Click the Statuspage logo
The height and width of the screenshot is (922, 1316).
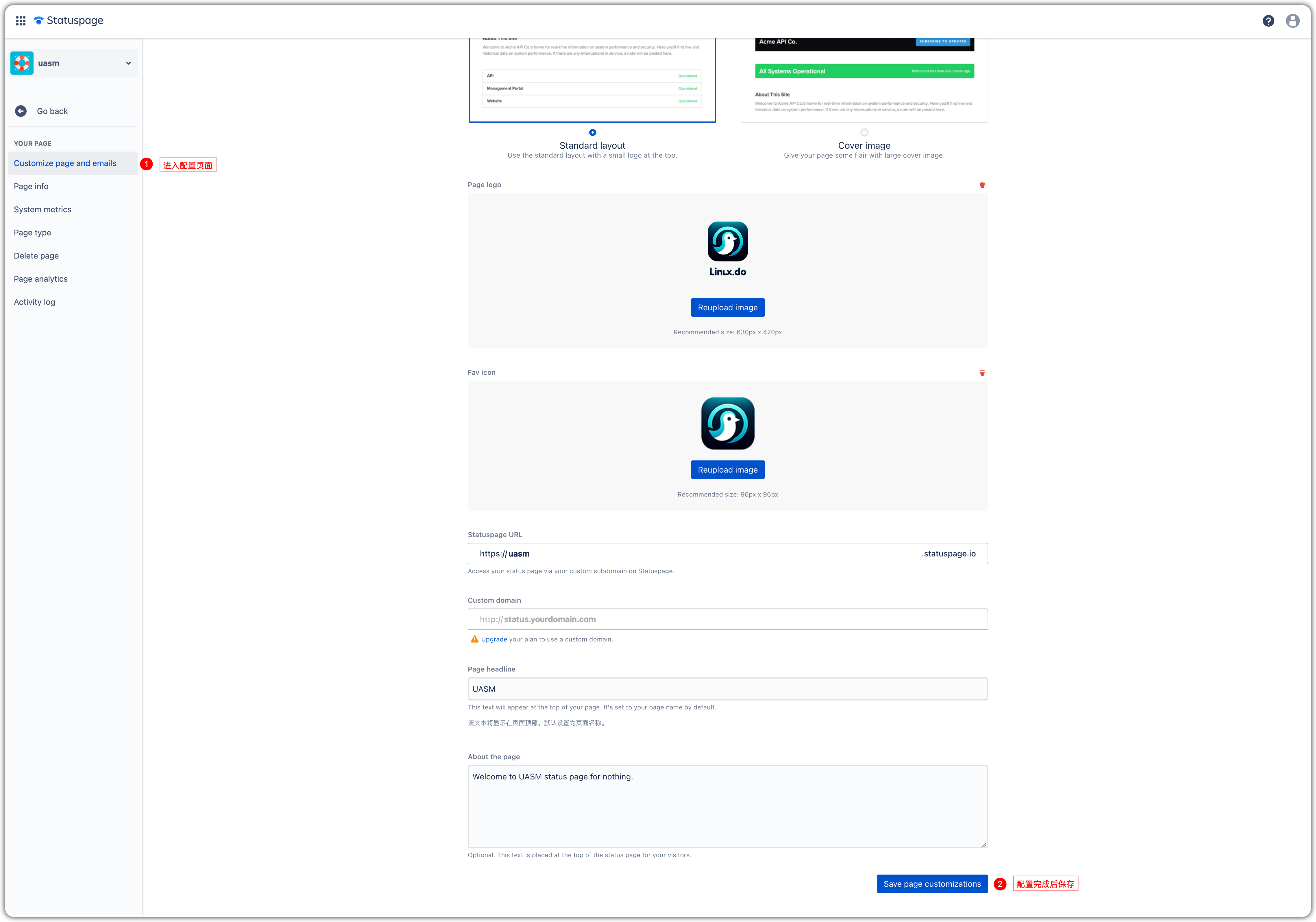coord(69,21)
